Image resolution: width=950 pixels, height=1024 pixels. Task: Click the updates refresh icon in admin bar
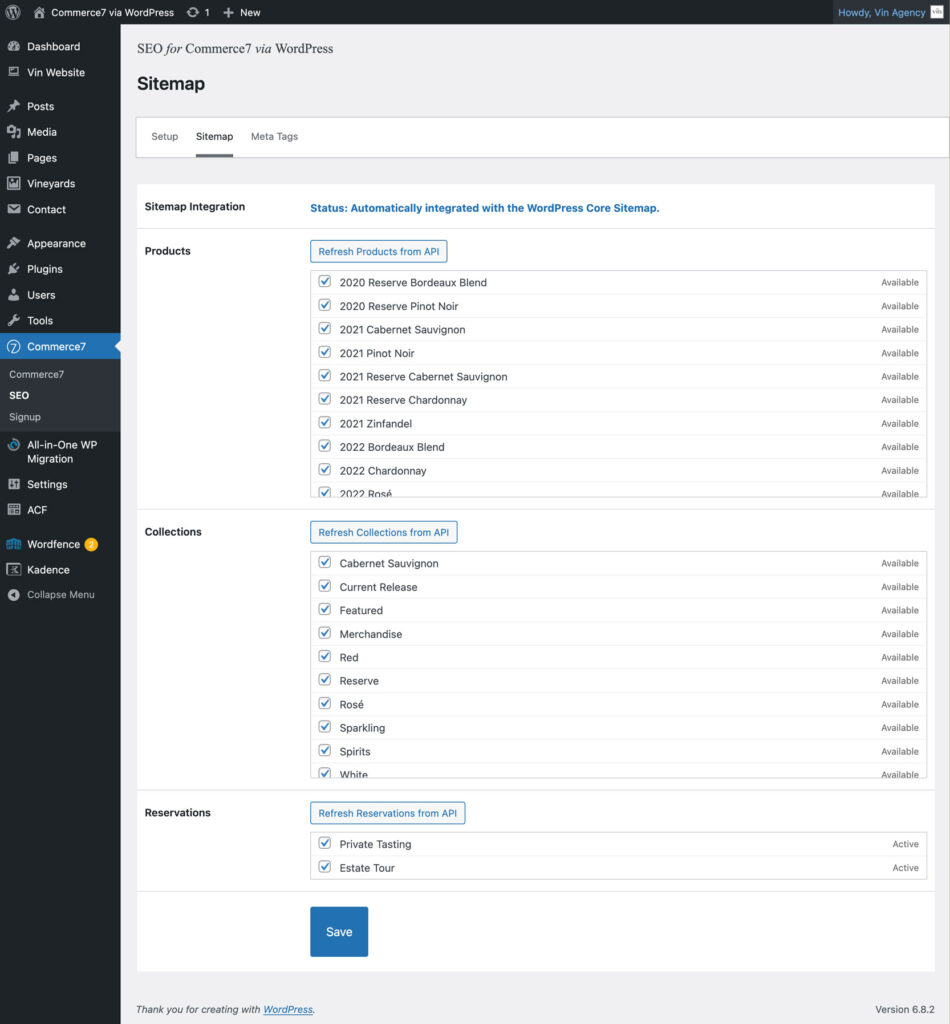tap(192, 12)
